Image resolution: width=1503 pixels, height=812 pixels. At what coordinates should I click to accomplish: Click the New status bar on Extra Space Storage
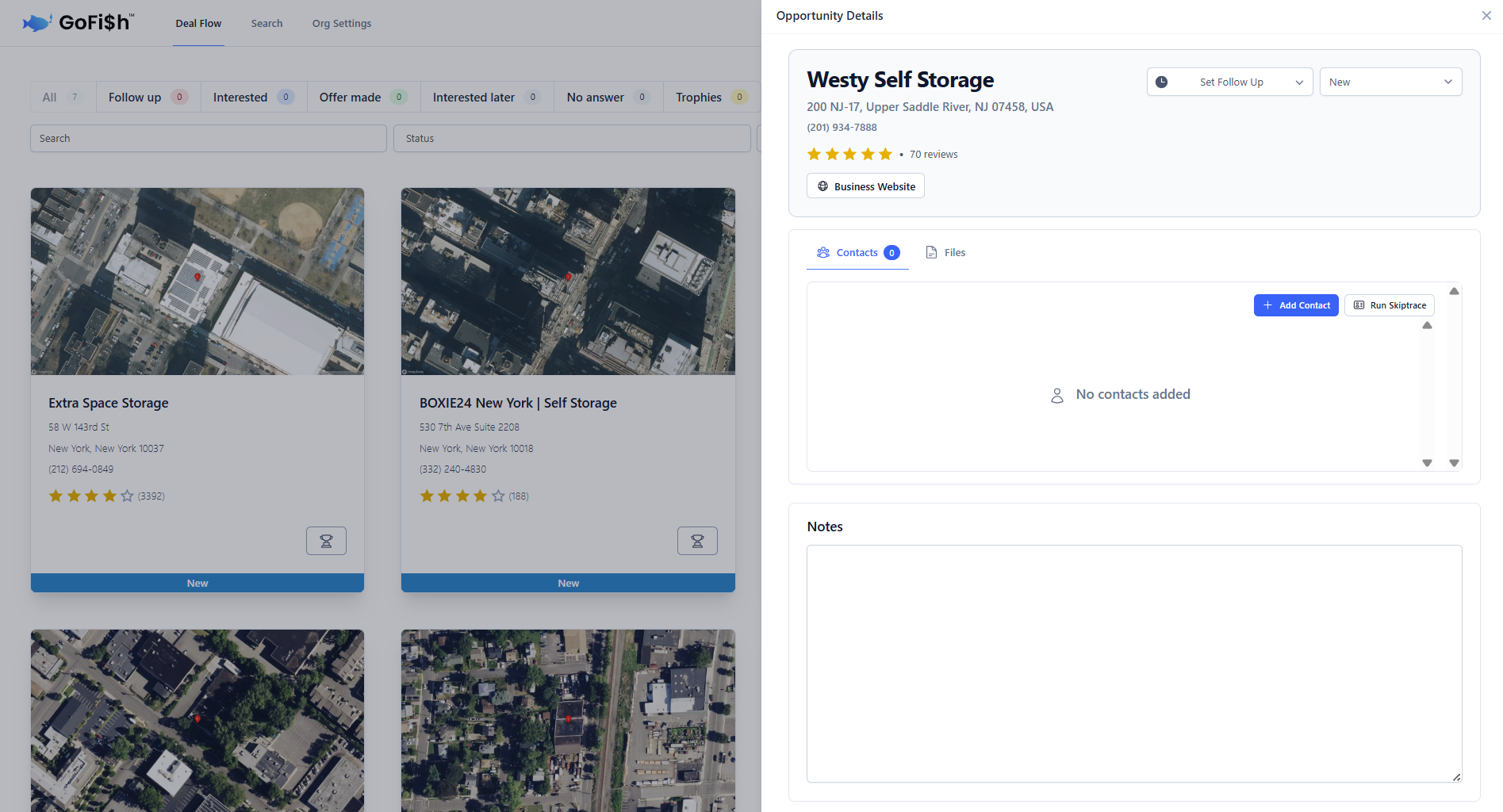click(197, 583)
